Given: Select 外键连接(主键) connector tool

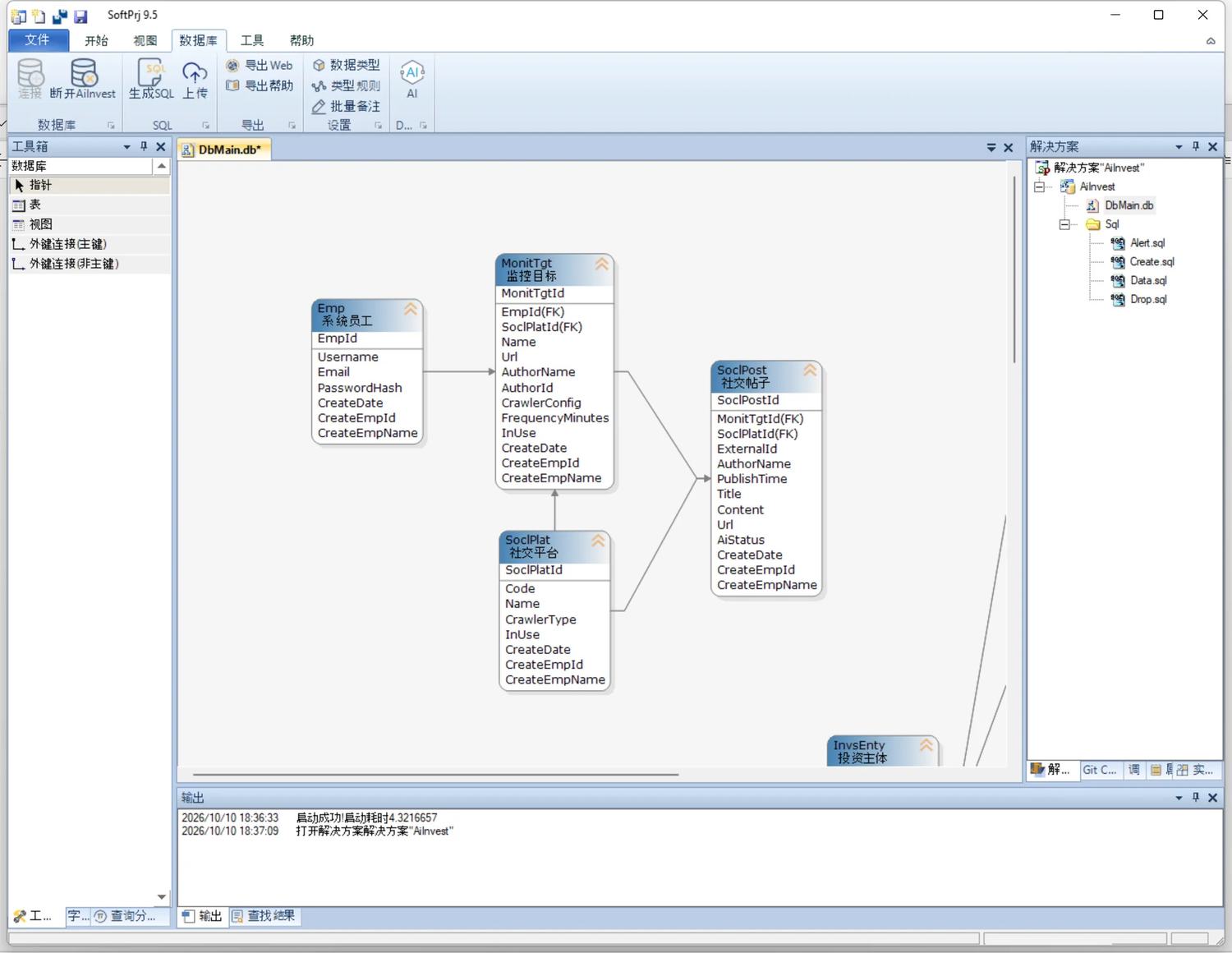Looking at the screenshot, I should [x=90, y=244].
